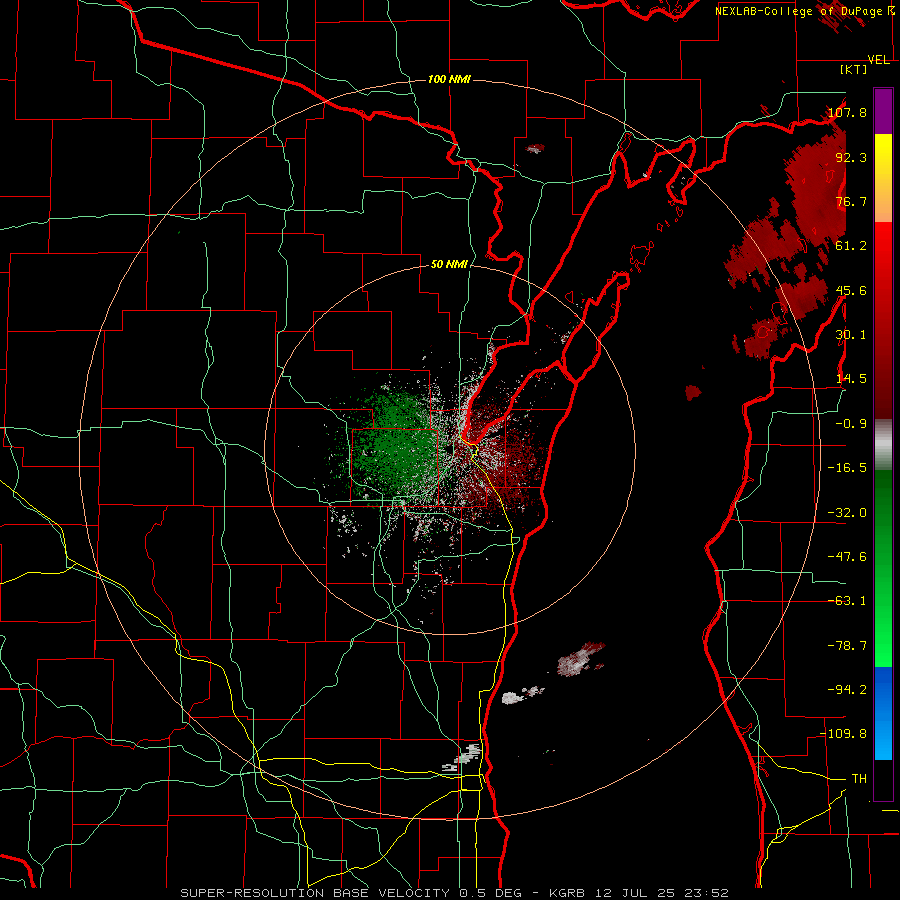Viewport: 900px width, 900px height.
Task: Click the 45.6 value on velocity scale
Action: [851, 290]
